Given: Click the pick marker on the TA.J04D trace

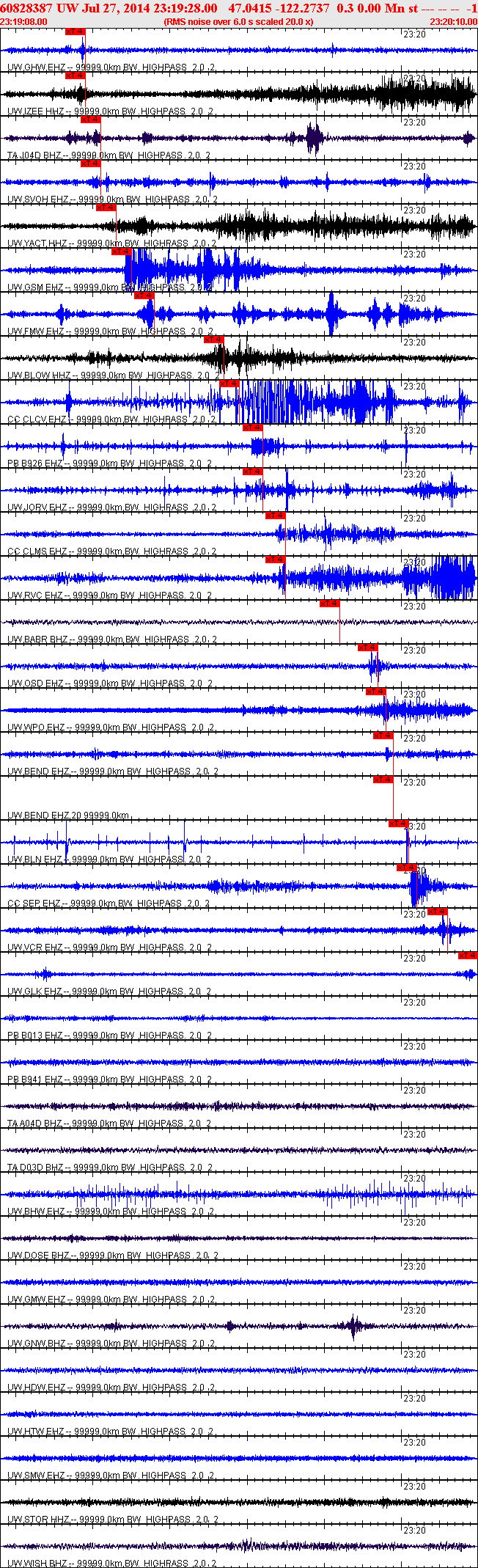Looking at the screenshot, I should (x=91, y=120).
